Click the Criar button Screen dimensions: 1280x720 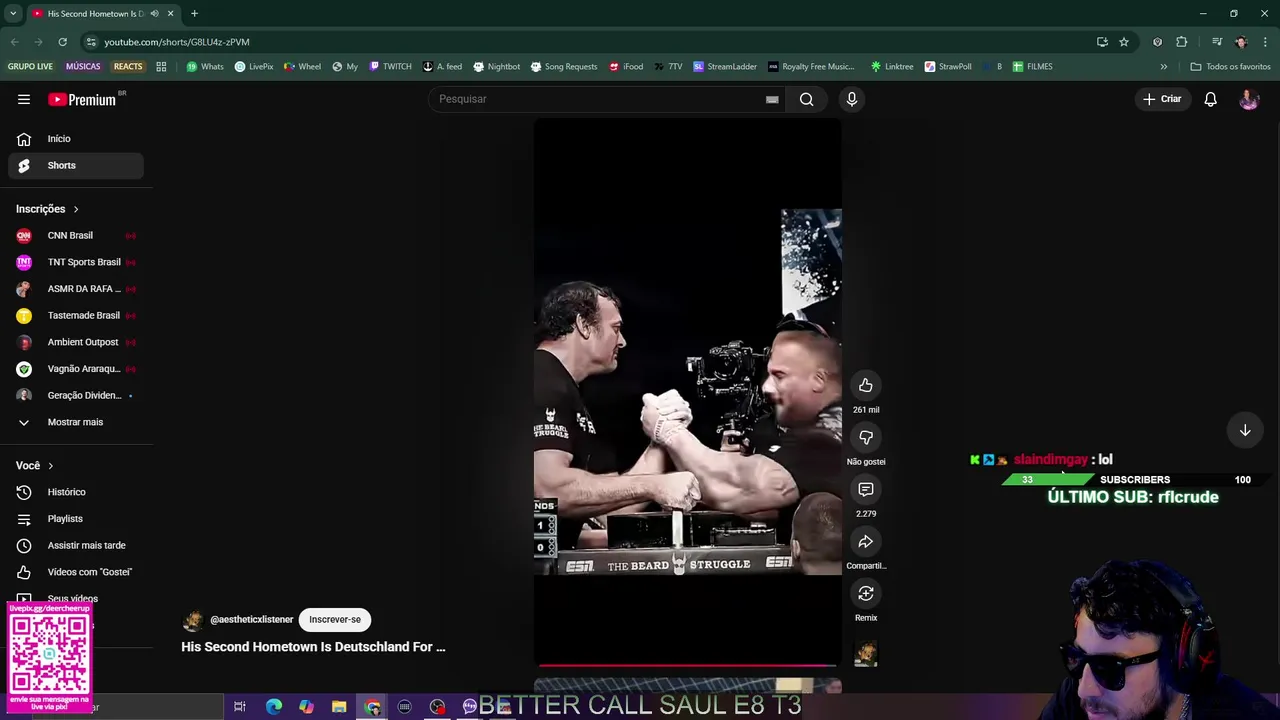point(1162,99)
